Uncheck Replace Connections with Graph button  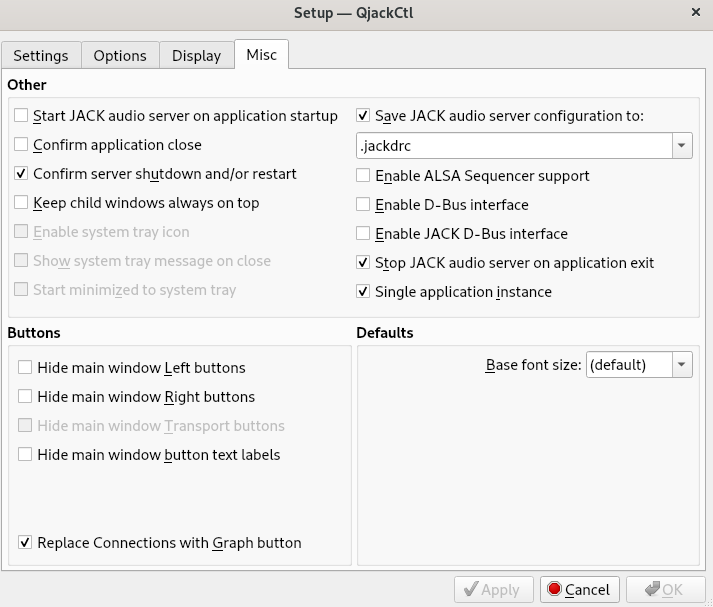(25, 543)
